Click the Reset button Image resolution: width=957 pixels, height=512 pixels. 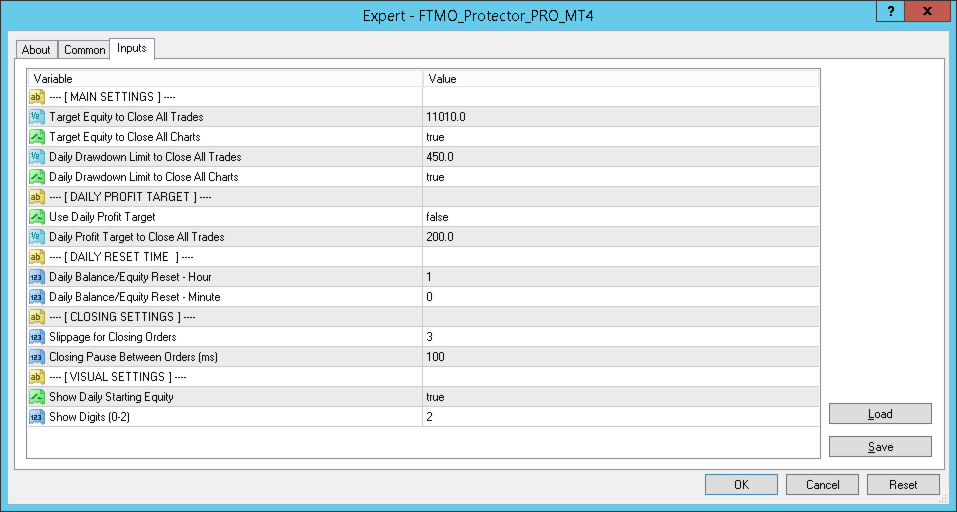pyautogui.click(x=903, y=485)
